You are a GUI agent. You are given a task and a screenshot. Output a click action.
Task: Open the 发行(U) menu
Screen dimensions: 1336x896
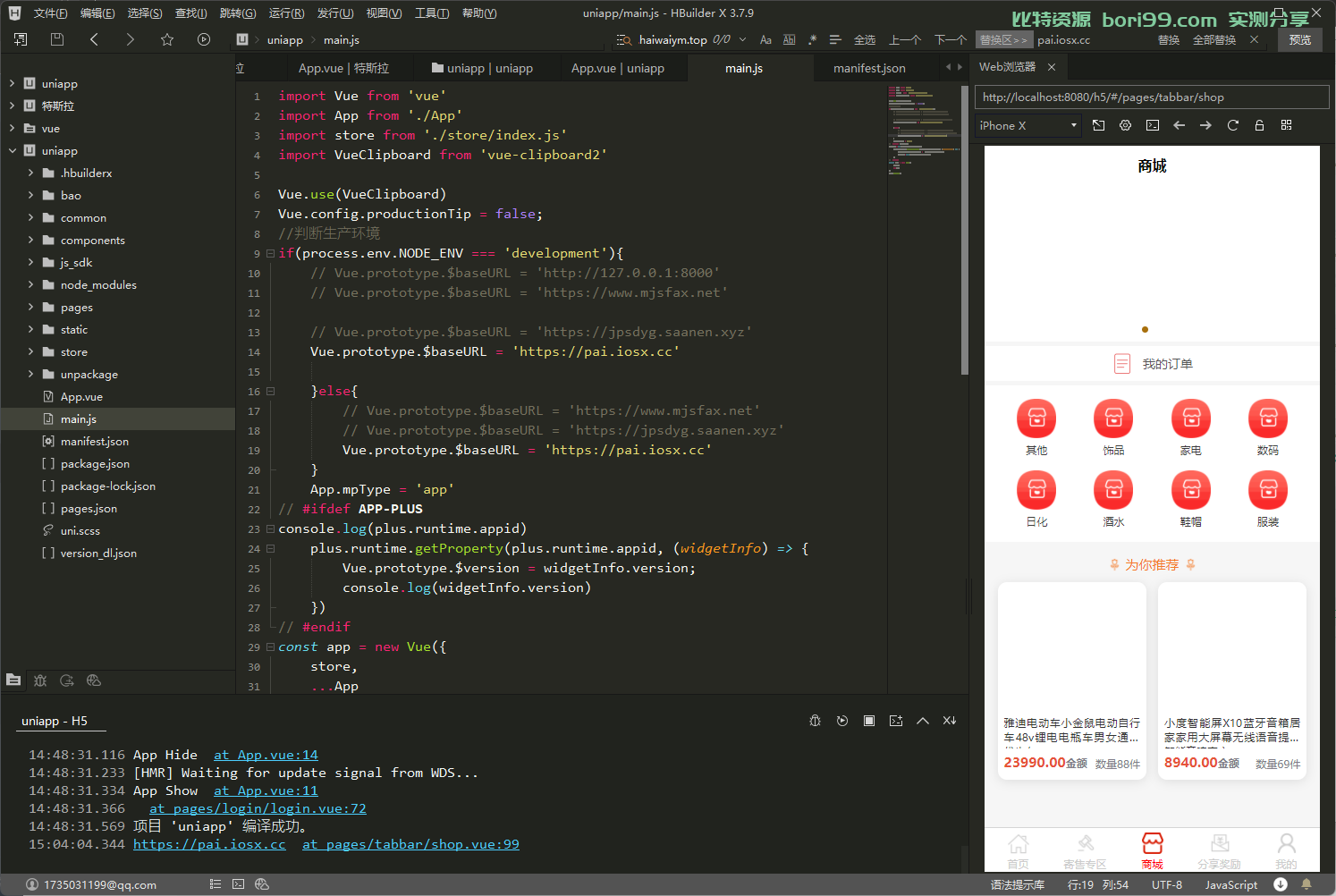[335, 13]
